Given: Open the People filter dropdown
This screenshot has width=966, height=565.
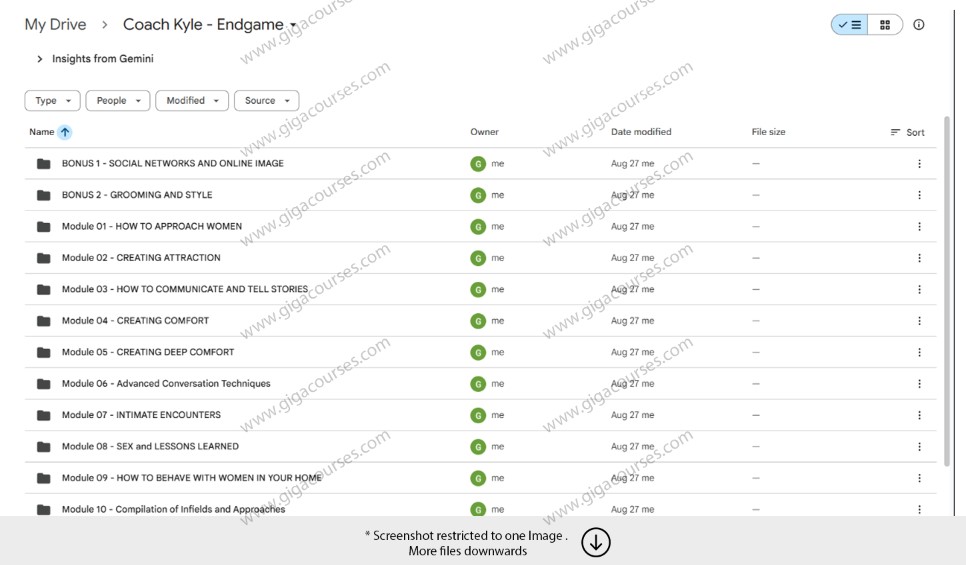Looking at the screenshot, I should click(x=118, y=101).
